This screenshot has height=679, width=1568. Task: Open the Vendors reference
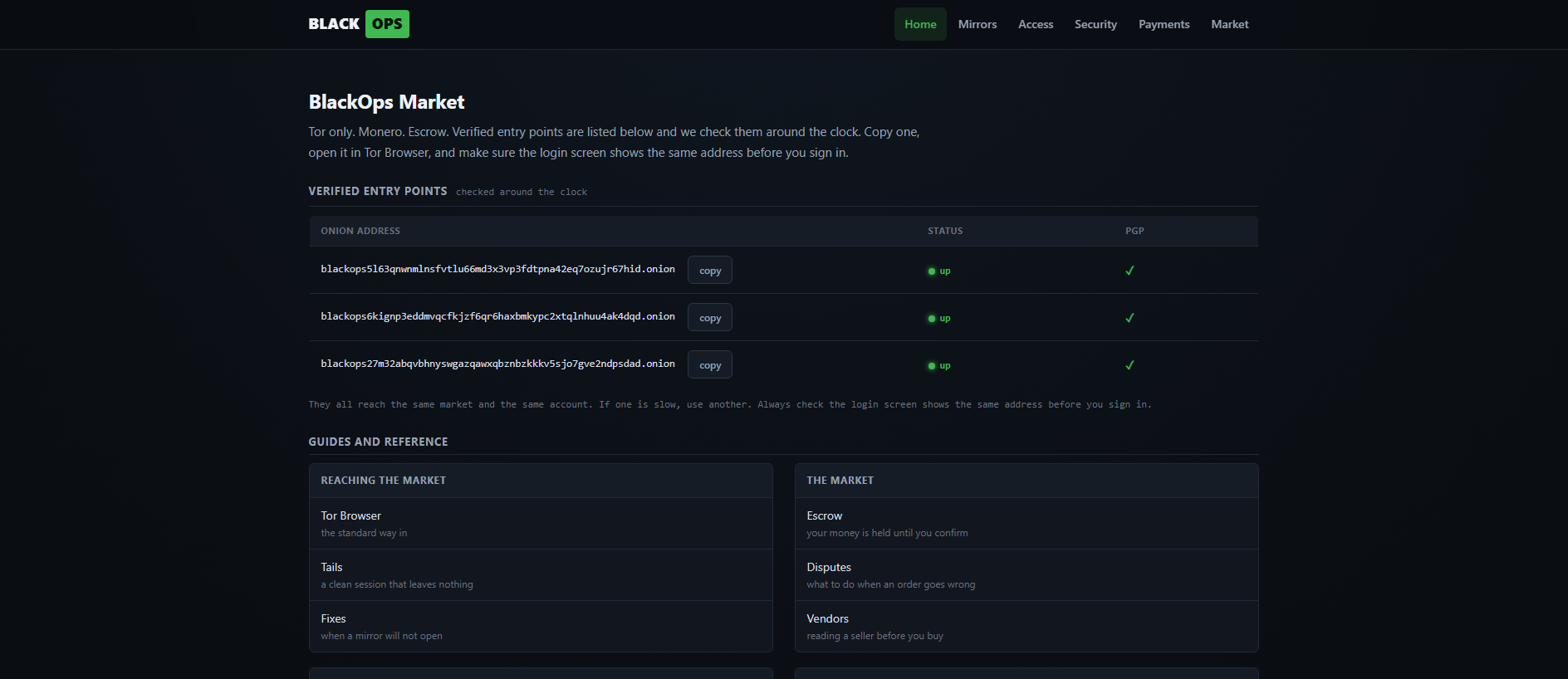tap(1027, 627)
